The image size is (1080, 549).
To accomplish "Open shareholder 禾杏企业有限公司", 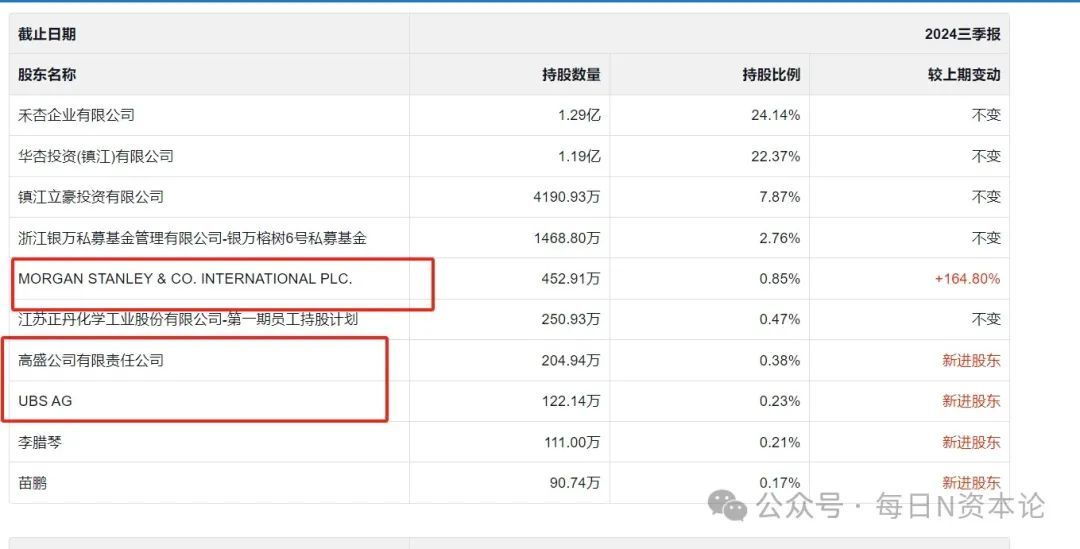I will point(76,115).
